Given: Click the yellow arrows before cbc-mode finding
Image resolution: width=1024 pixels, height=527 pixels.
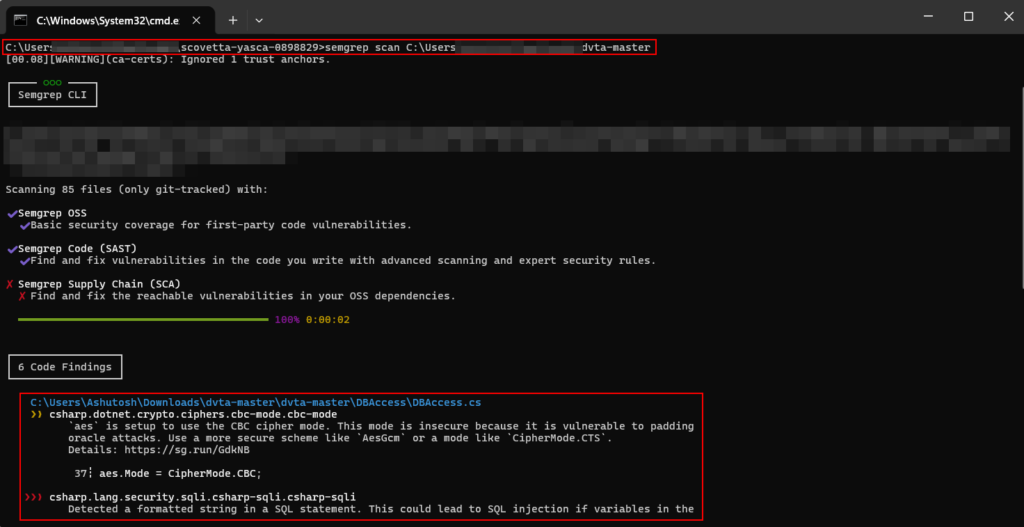Looking at the screenshot, I should coord(36,414).
